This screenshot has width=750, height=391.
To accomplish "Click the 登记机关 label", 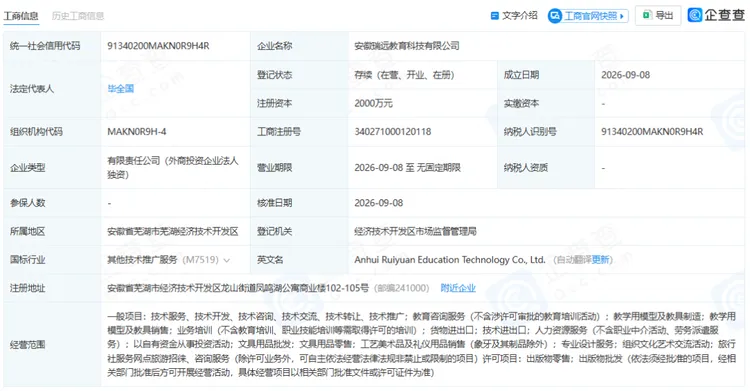I will [x=275, y=232].
